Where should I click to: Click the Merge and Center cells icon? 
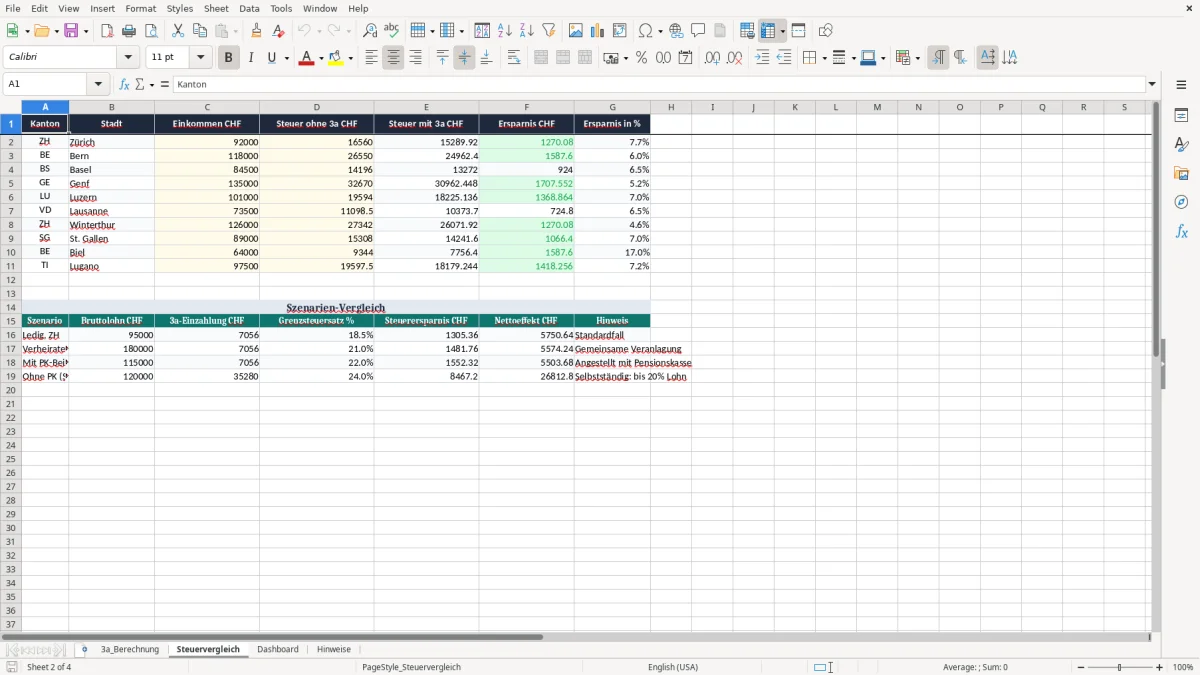pos(541,58)
